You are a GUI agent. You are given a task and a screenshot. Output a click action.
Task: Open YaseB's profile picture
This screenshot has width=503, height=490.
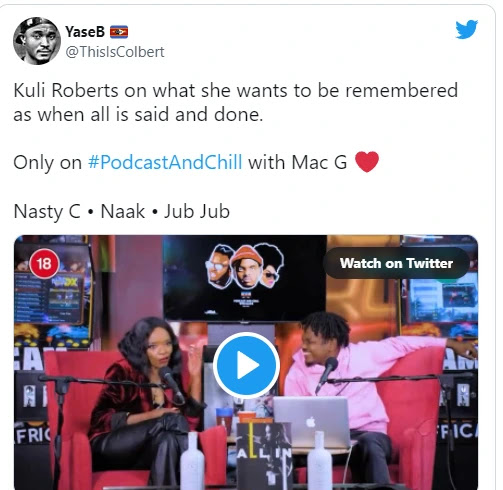click(37, 41)
